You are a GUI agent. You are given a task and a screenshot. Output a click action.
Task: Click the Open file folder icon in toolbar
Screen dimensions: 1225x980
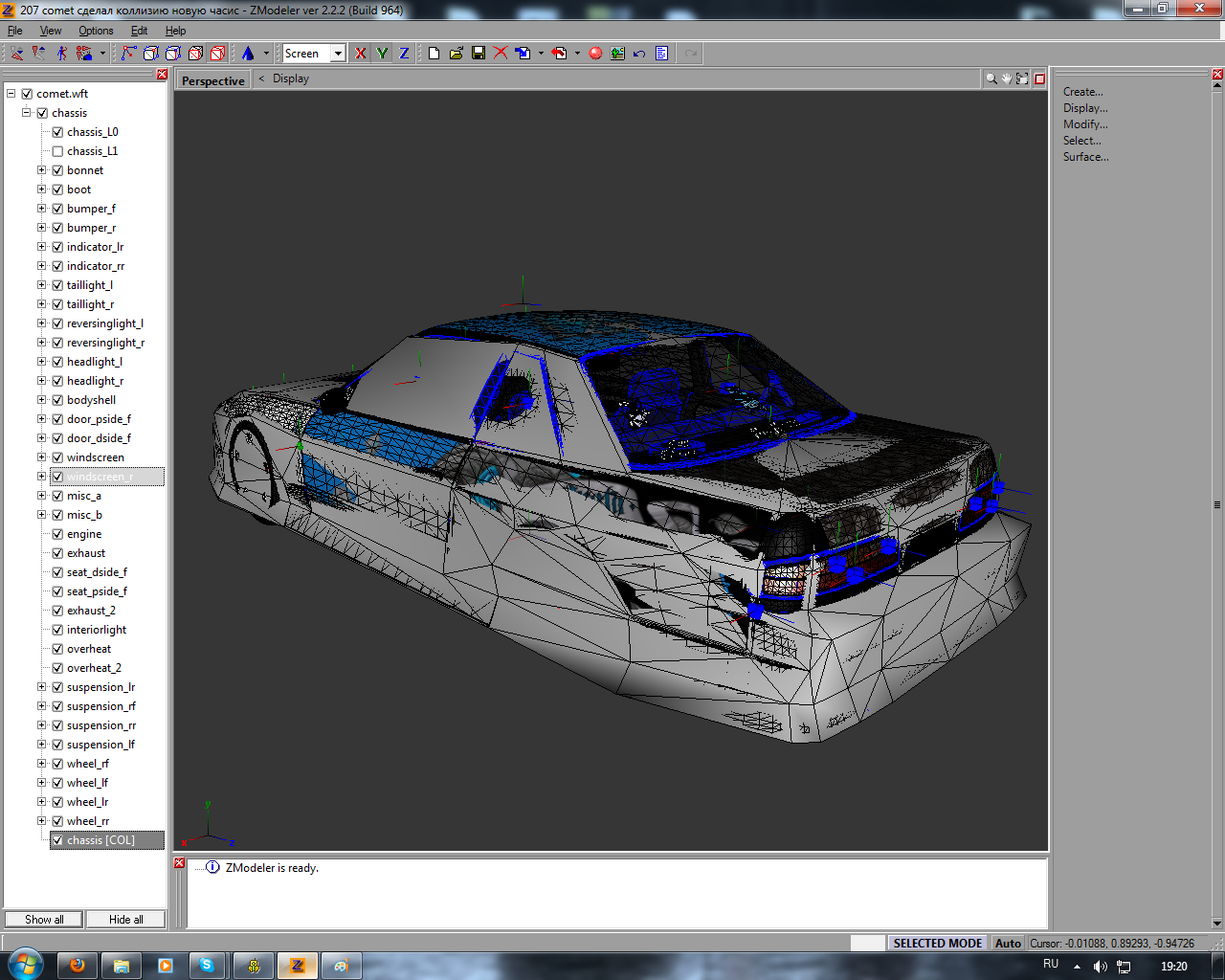457,54
